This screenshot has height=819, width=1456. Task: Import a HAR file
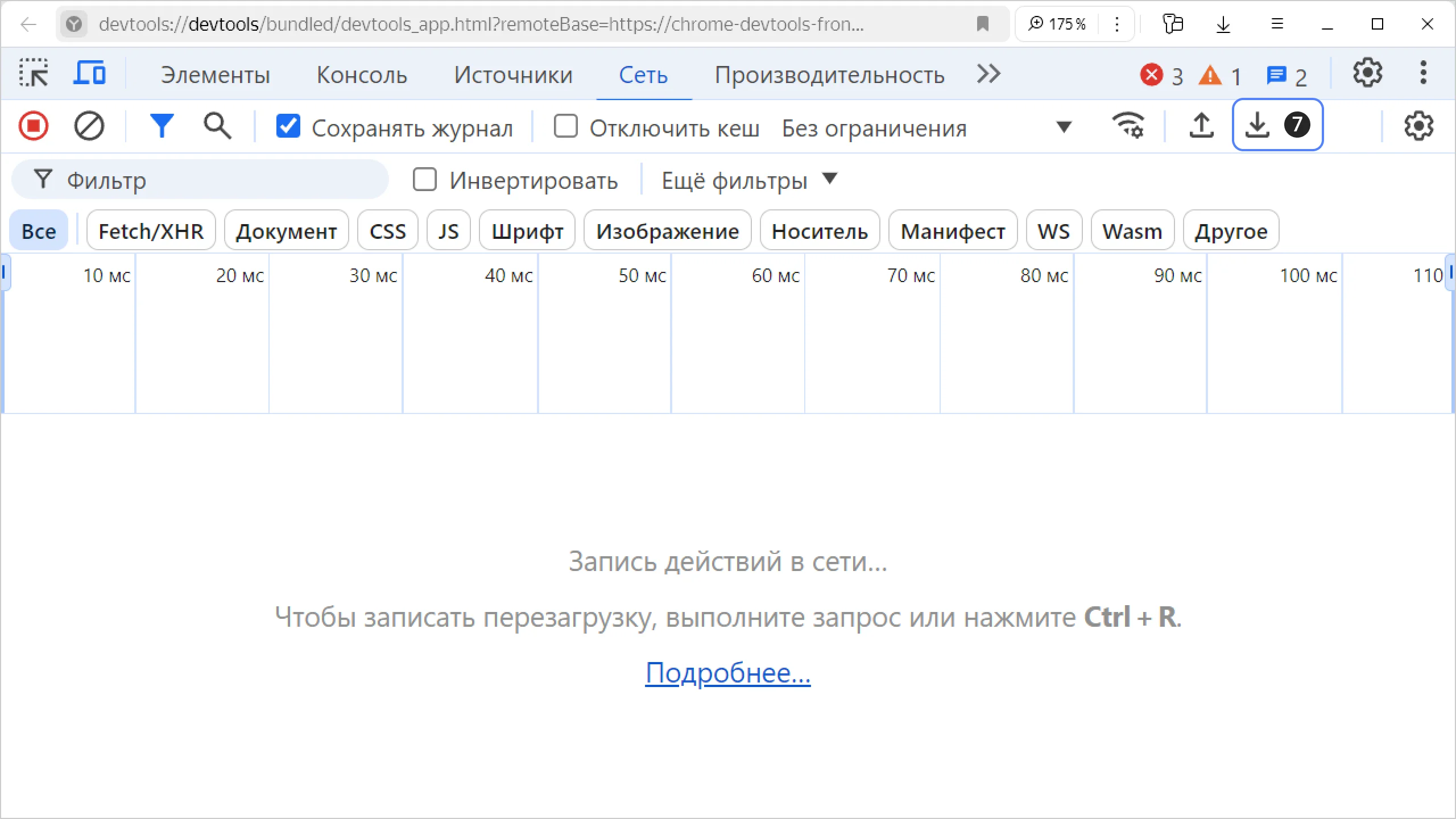point(1201,125)
